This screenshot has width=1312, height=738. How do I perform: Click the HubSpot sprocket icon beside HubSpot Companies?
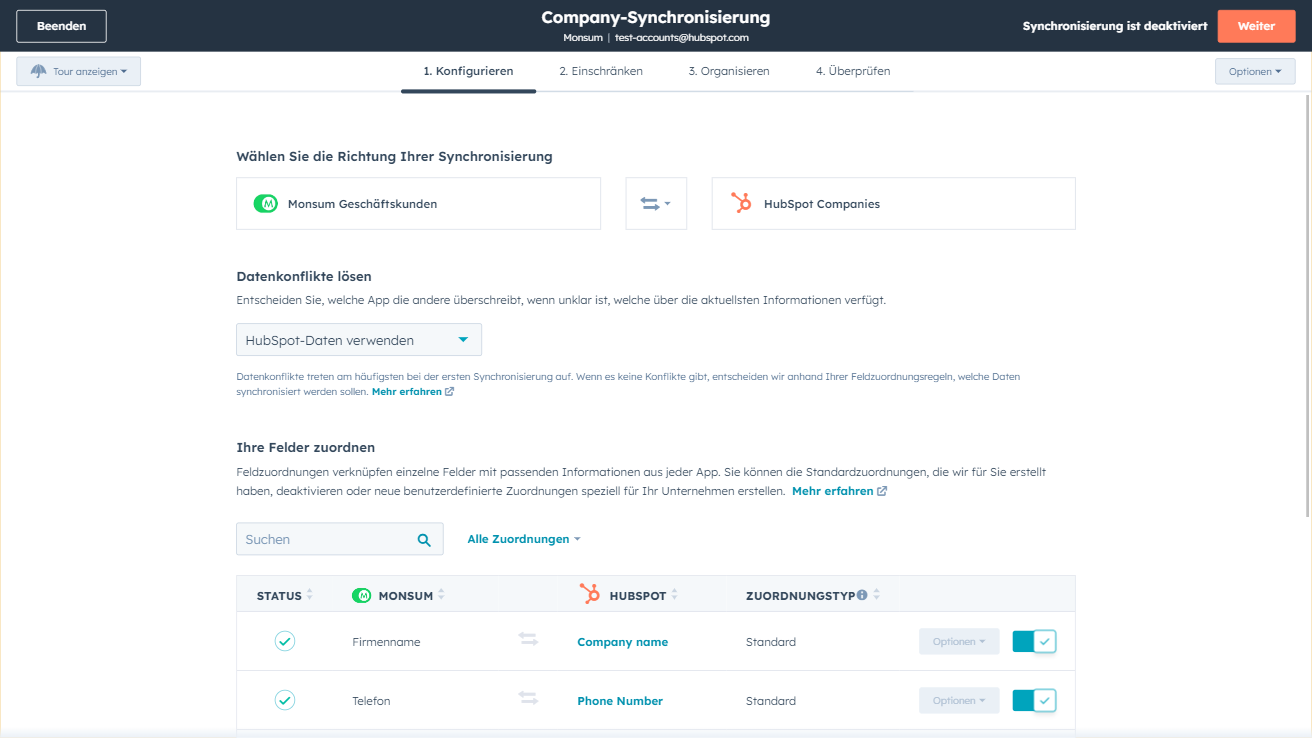[741, 204]
